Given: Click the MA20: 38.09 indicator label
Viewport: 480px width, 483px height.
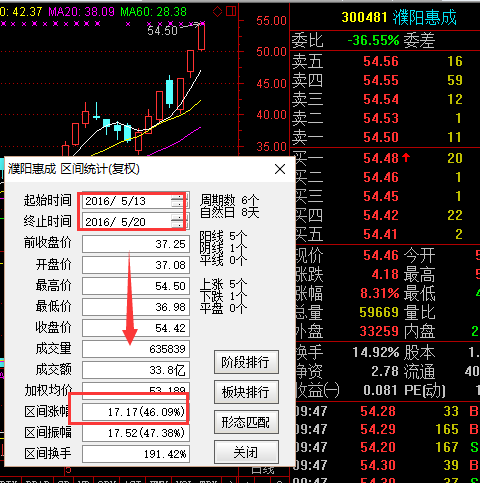Looking at the screenshot, I should (82, 12).
